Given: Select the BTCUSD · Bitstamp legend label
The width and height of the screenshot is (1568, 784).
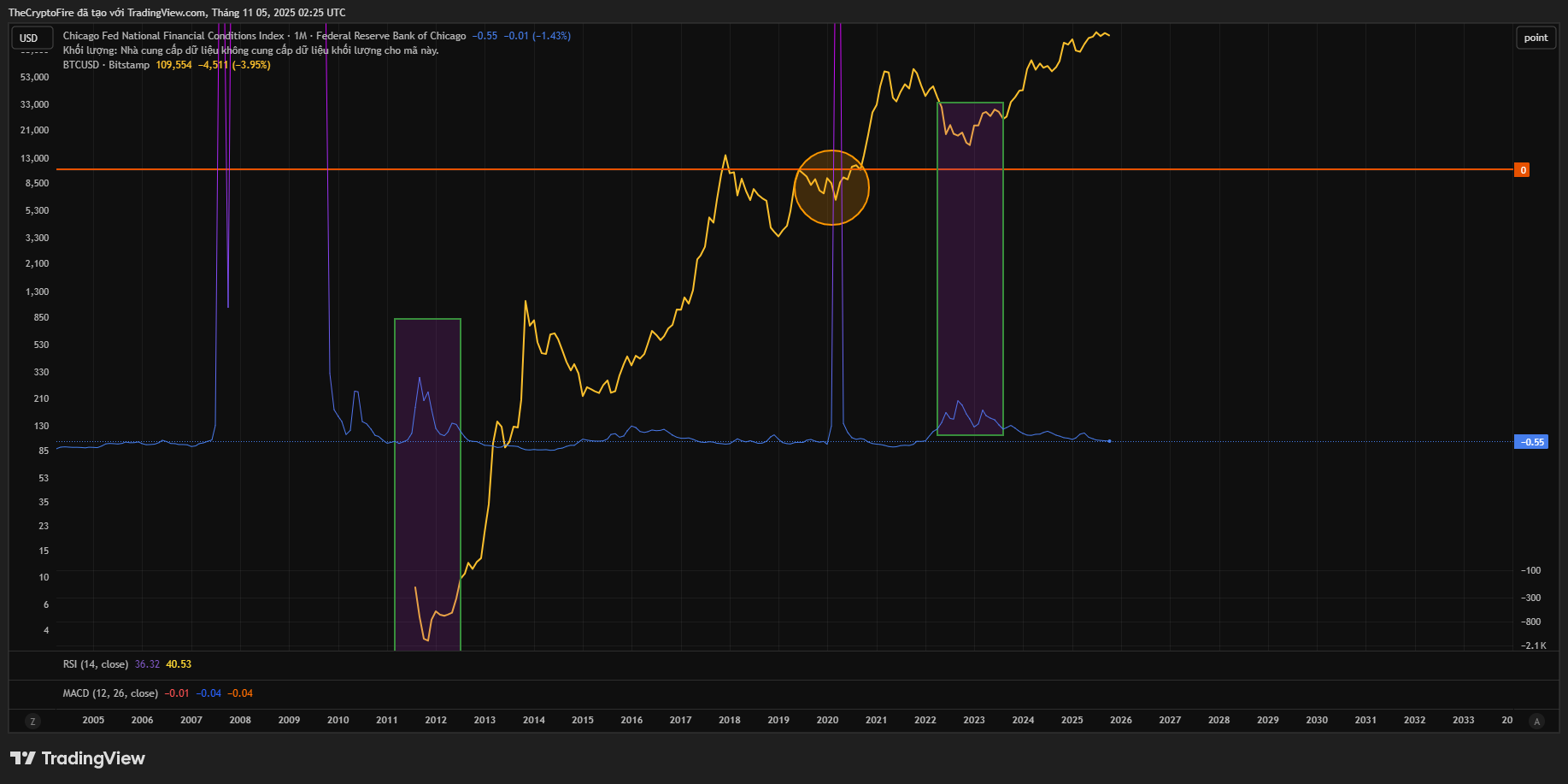Looking at the screenshot, I should (106, 65).
